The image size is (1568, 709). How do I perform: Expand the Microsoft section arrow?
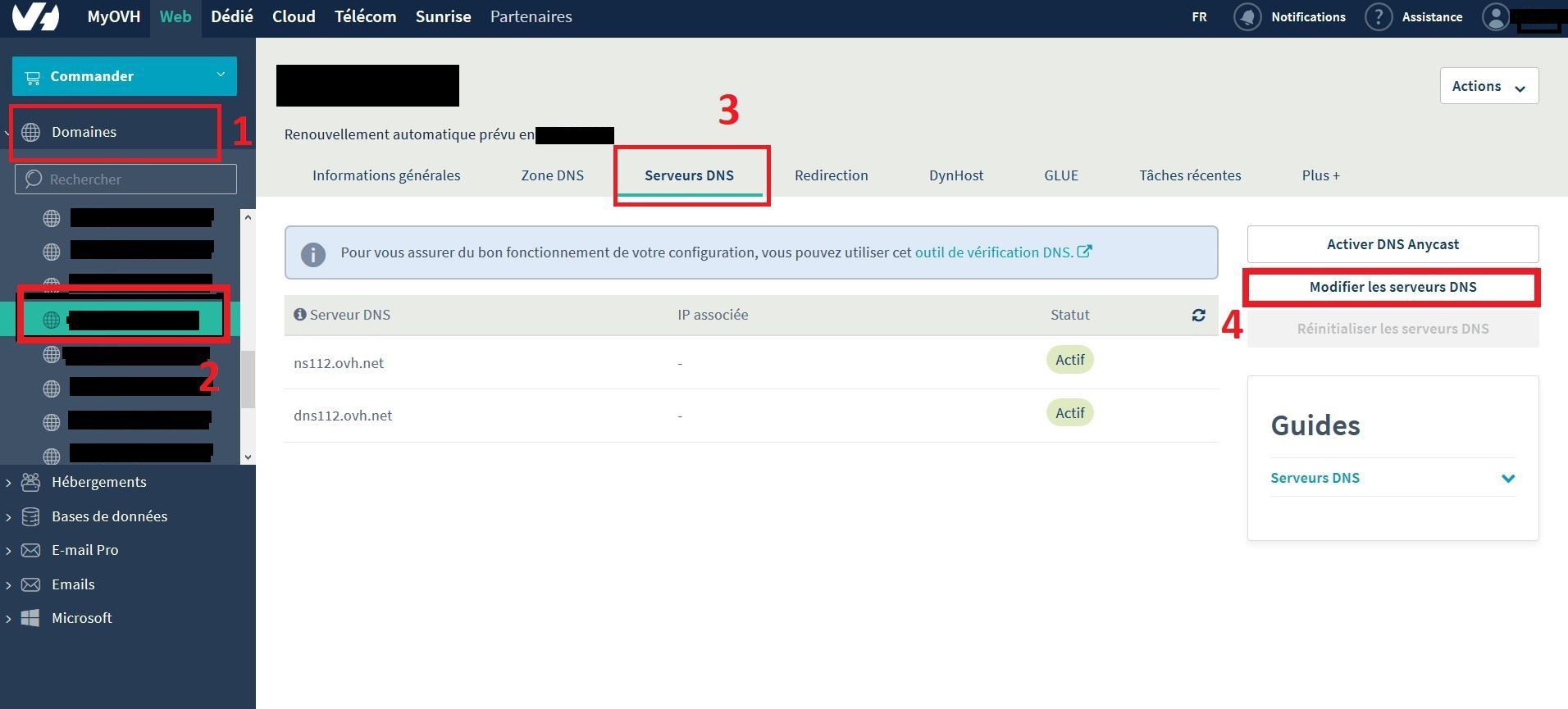pos(8,619)
